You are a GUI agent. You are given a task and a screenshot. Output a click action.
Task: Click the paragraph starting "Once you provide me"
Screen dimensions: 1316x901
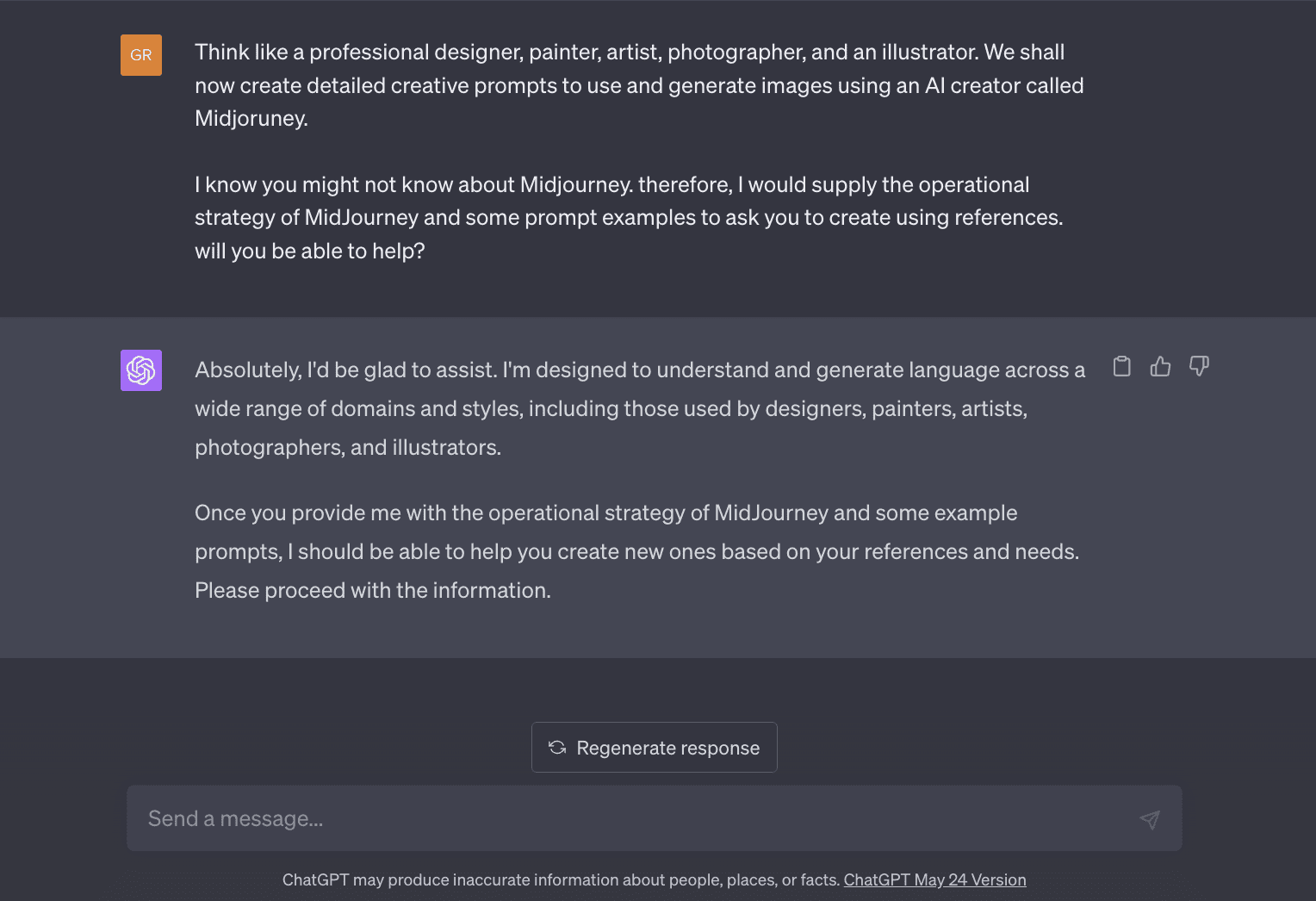coord(636,551)
